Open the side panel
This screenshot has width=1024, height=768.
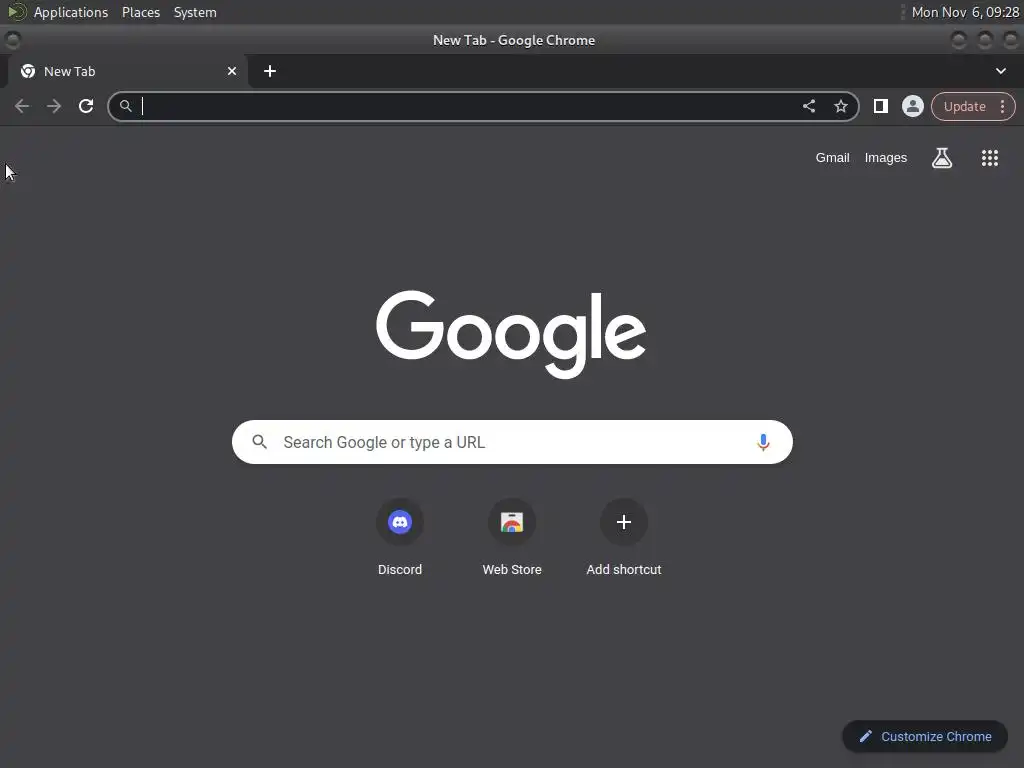880,106
